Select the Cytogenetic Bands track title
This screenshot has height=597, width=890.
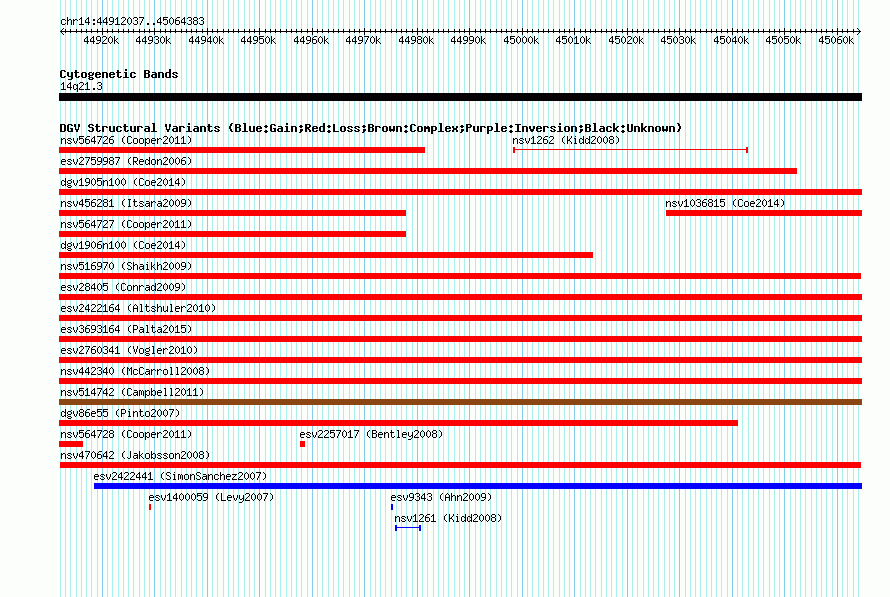tap(119, 74)
